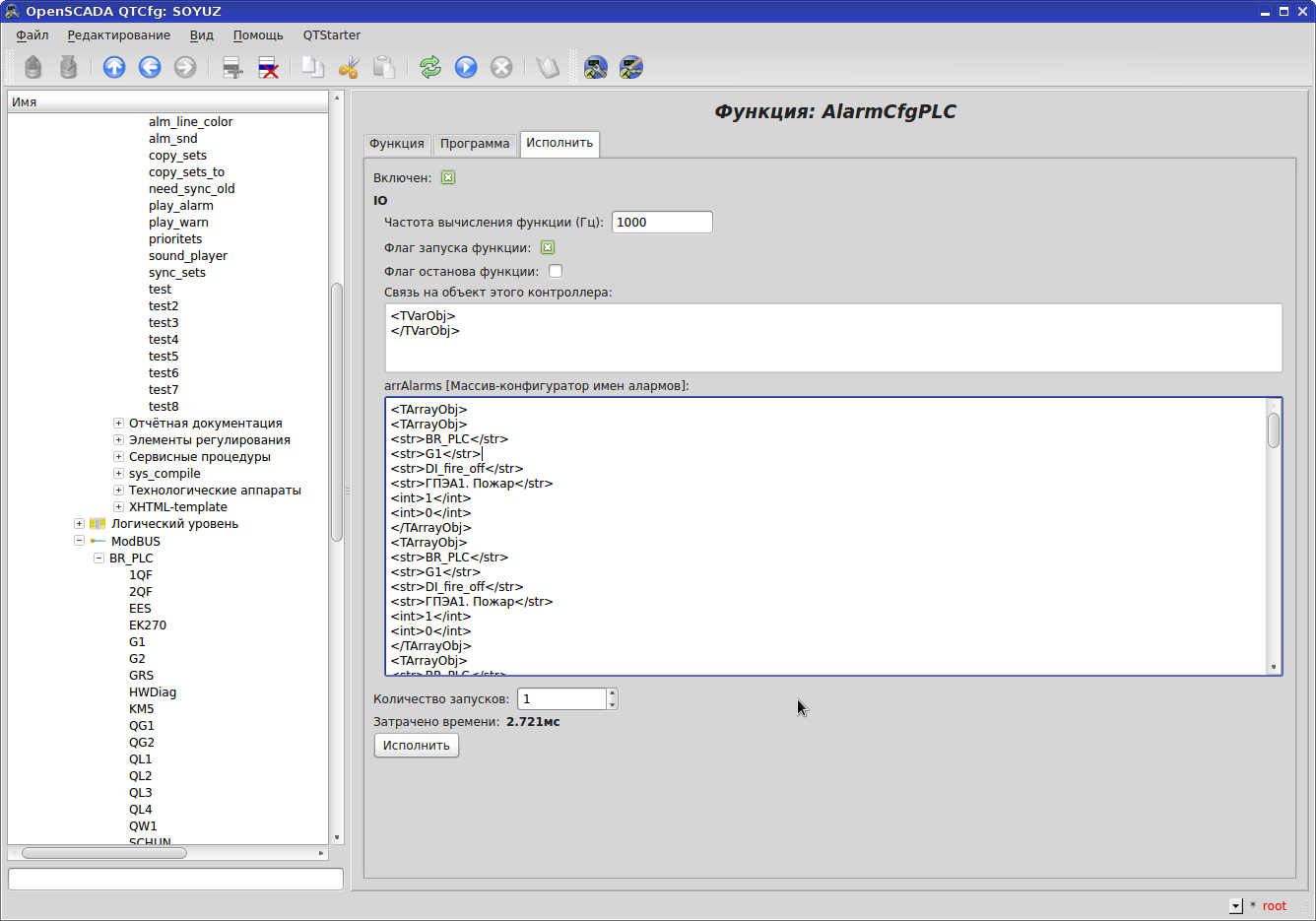The image size is (1316, 921).
Task: Click the Stop toolbar icon
Action: (501, 67)
